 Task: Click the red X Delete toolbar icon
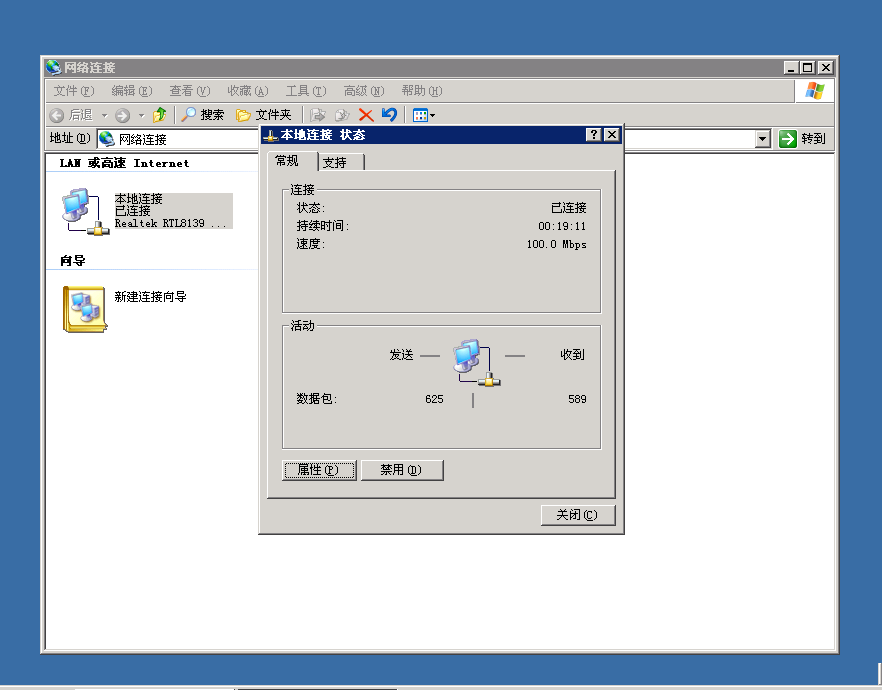[366, 115]
